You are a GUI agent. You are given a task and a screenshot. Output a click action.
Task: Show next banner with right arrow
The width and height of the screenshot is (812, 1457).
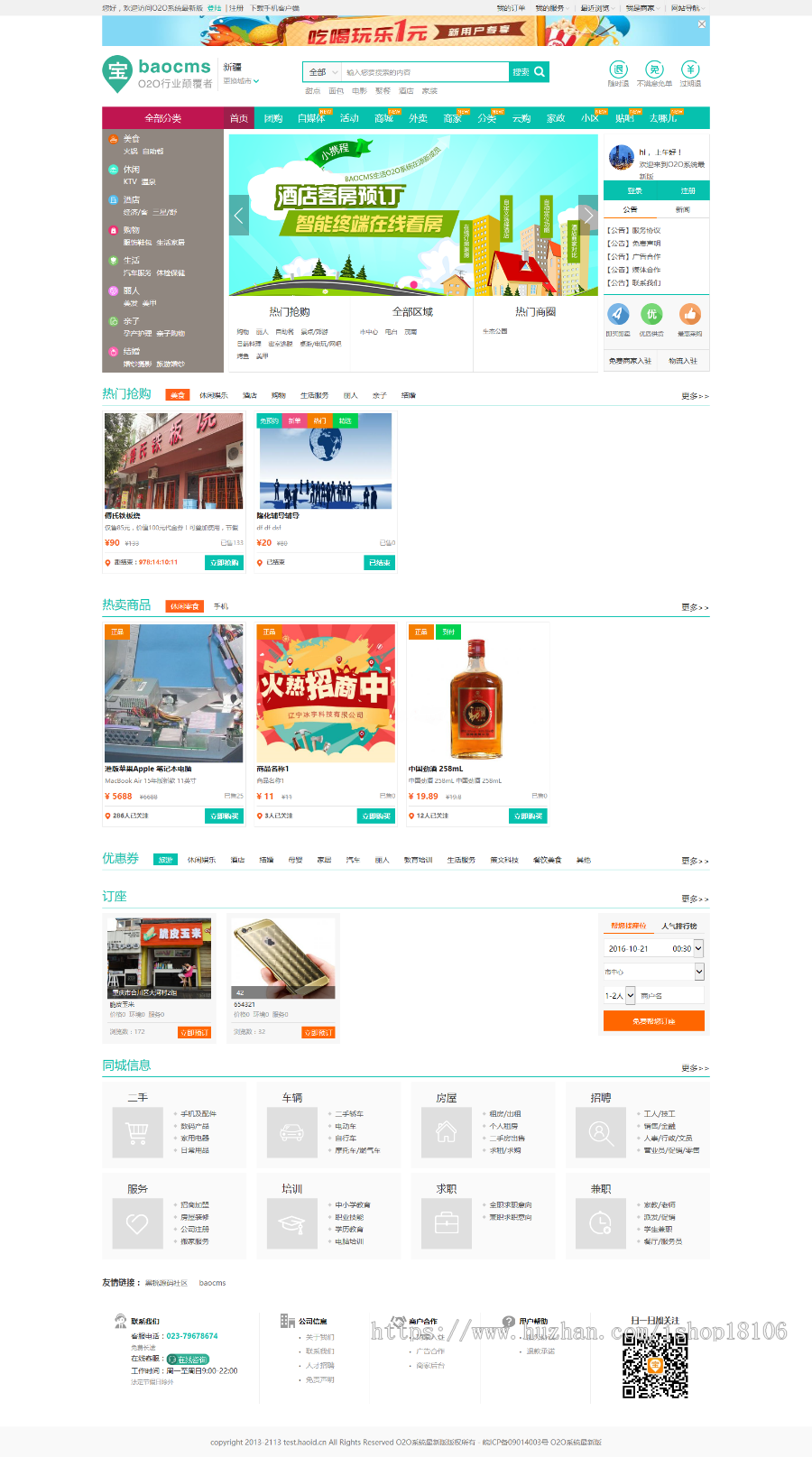coord(588,215)
